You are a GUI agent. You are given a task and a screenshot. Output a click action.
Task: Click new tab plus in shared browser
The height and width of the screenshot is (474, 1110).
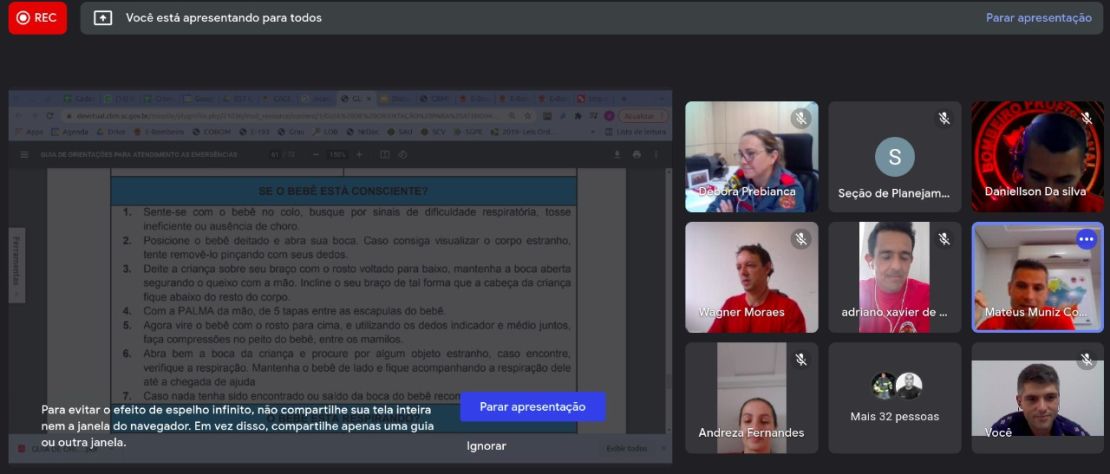tap(624, 98)
